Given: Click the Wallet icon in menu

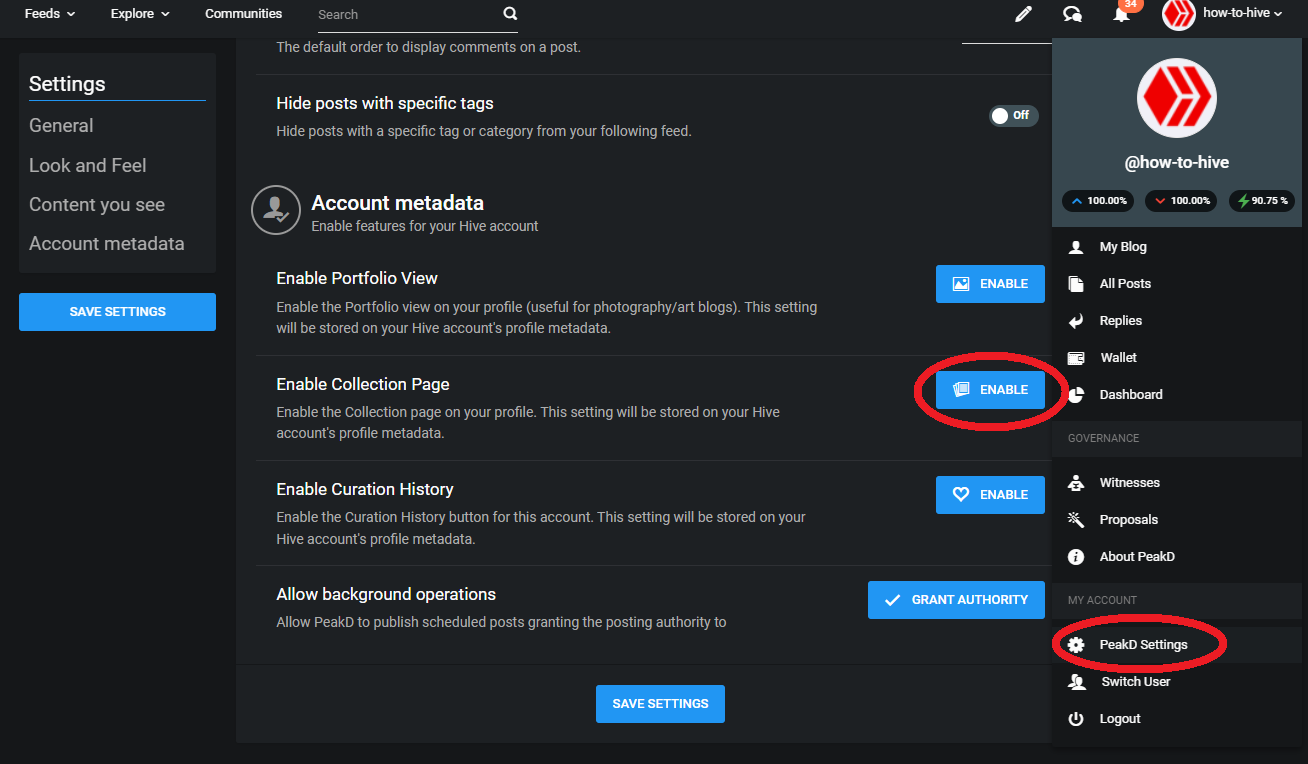Looking at the screenshot, I should coord(1076,358).
